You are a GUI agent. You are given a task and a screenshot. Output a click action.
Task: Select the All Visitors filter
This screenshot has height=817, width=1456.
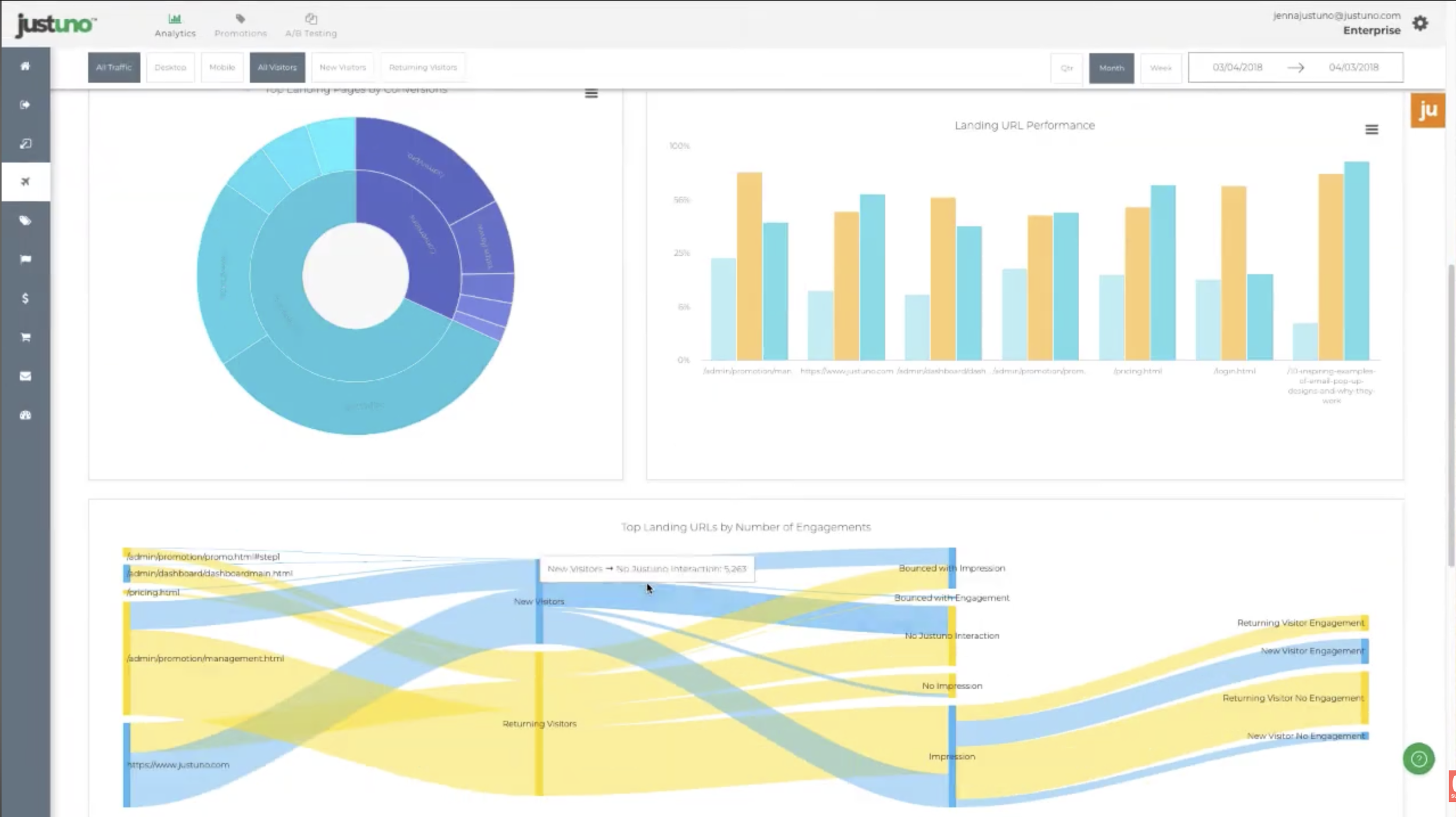[277, 68]
